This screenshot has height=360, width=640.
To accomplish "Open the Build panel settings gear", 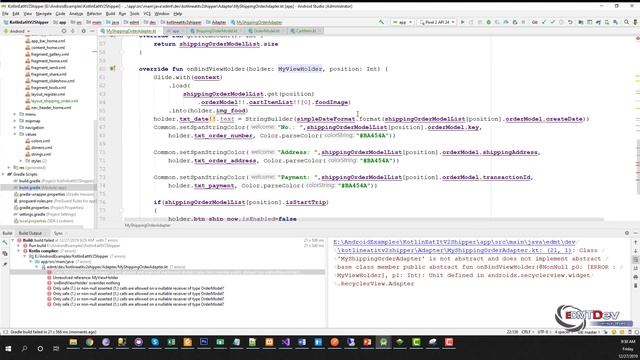I will pyautogui.click(x=627, y=233).
